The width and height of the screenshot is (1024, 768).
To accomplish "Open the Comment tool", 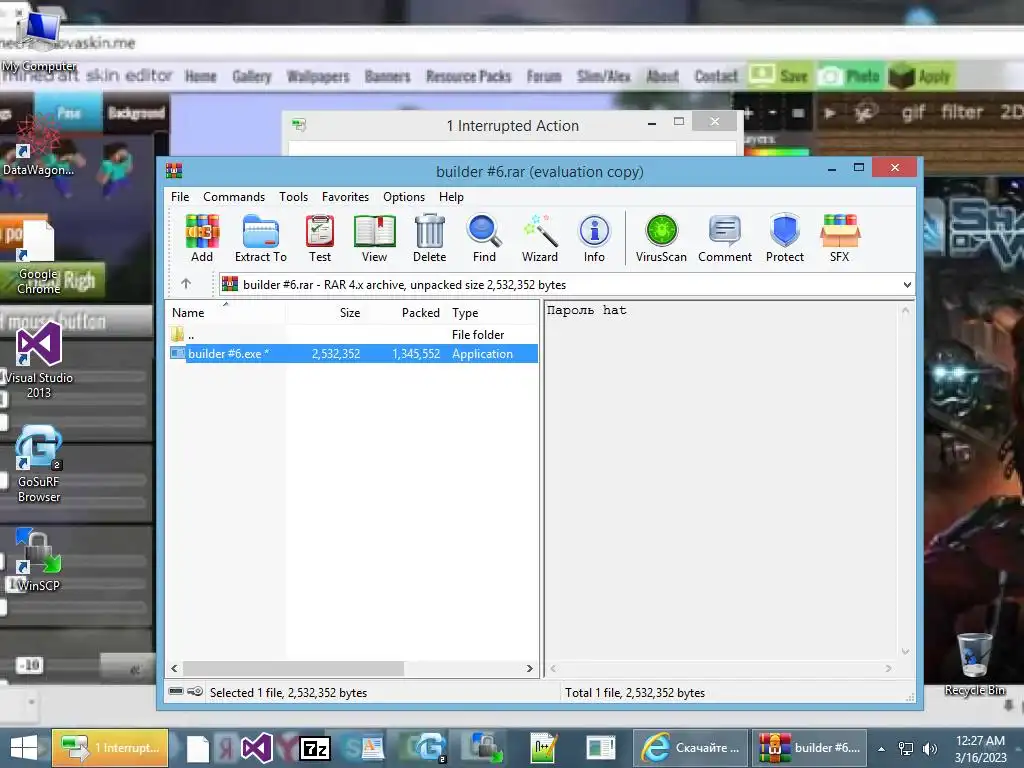I will (x=725, y=238).
